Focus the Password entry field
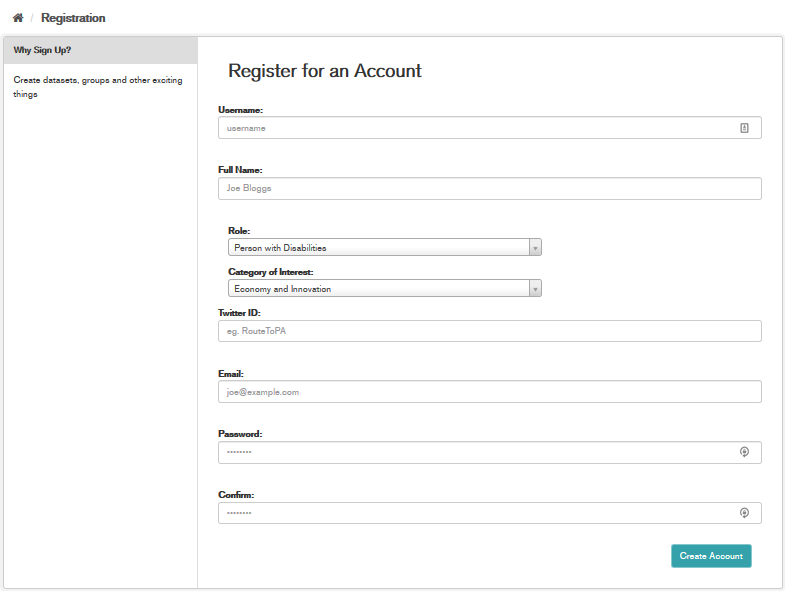The height and width of the screenshot is (597, 793). 475,452
